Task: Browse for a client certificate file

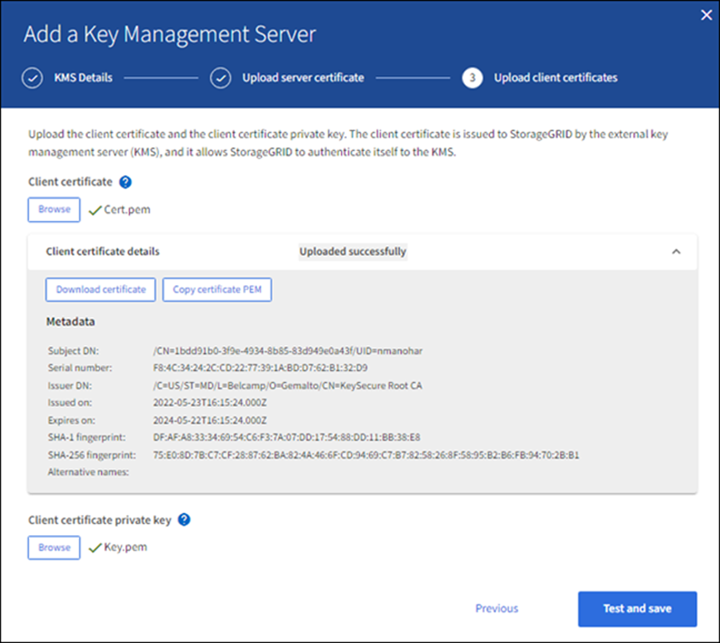Action: [54, 209]
